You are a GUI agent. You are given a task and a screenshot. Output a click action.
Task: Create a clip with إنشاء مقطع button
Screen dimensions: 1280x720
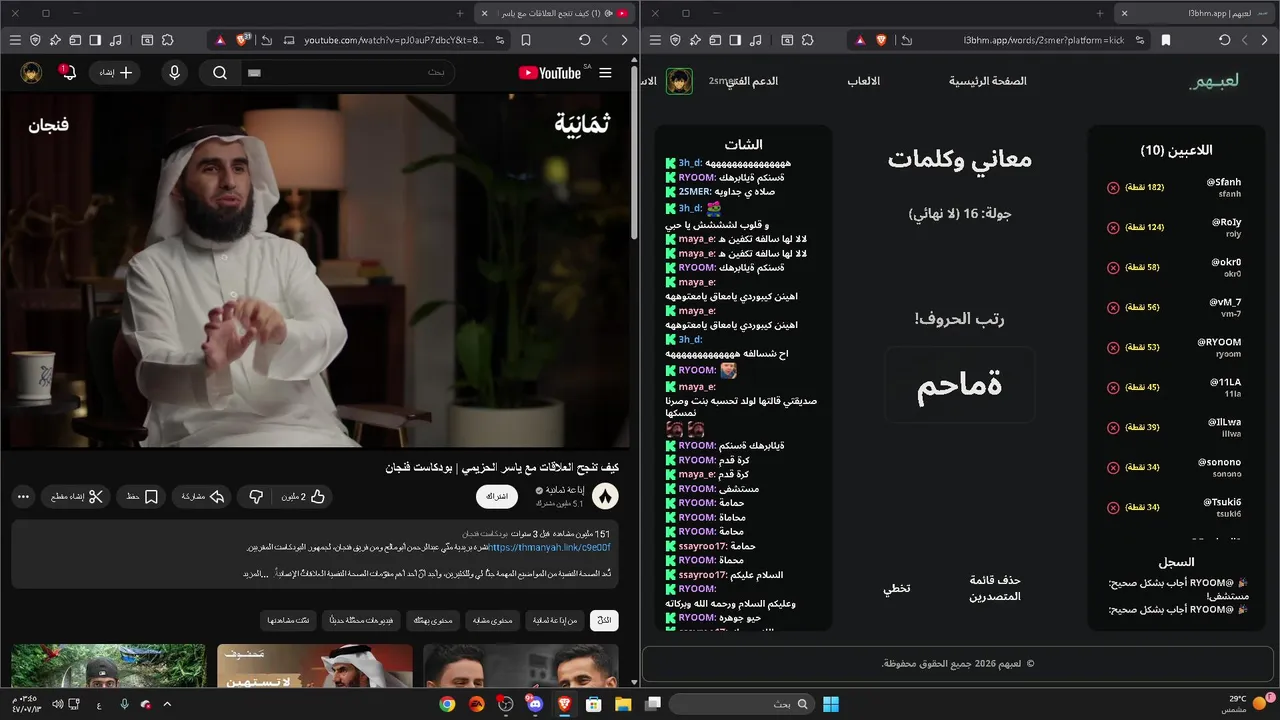click(x=76, y=497)
